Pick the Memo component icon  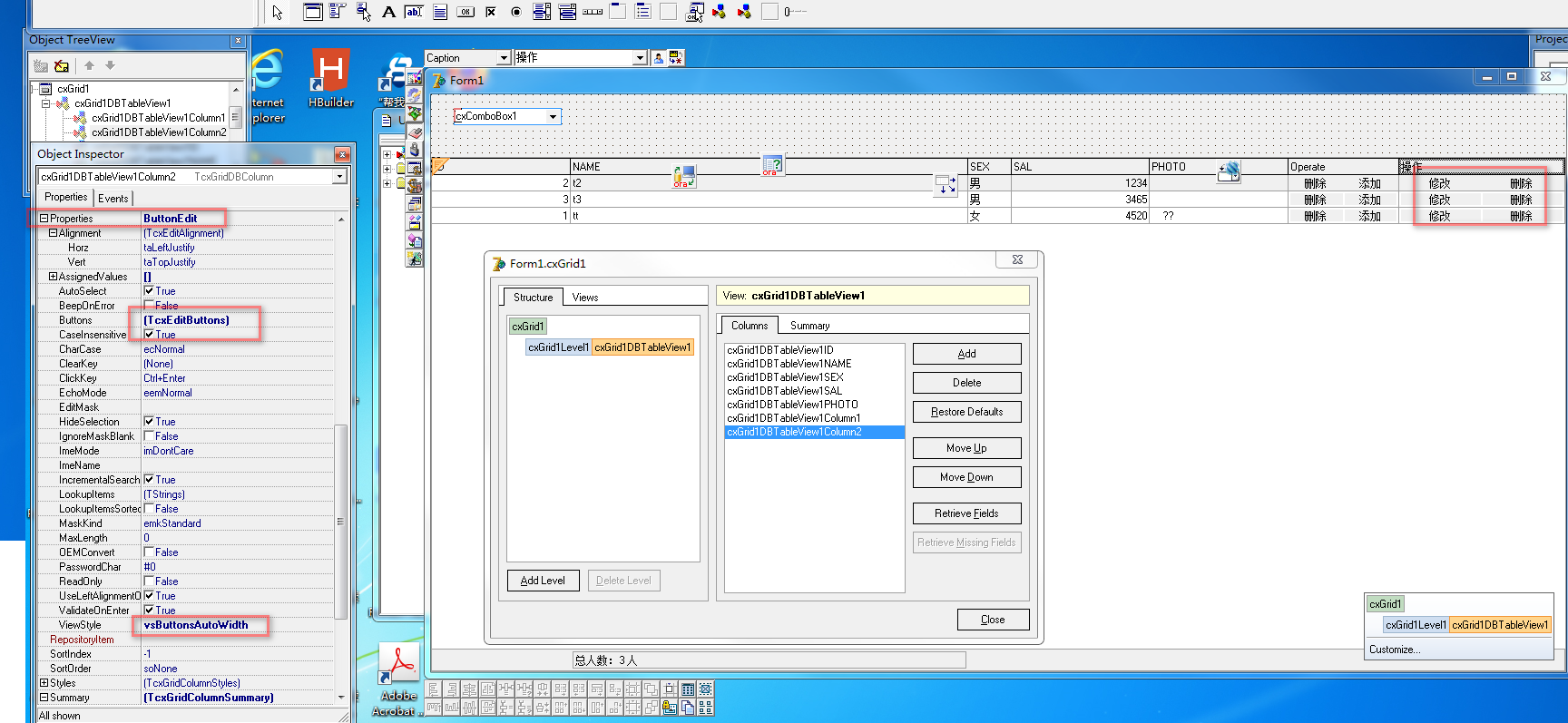coord(439,12)
